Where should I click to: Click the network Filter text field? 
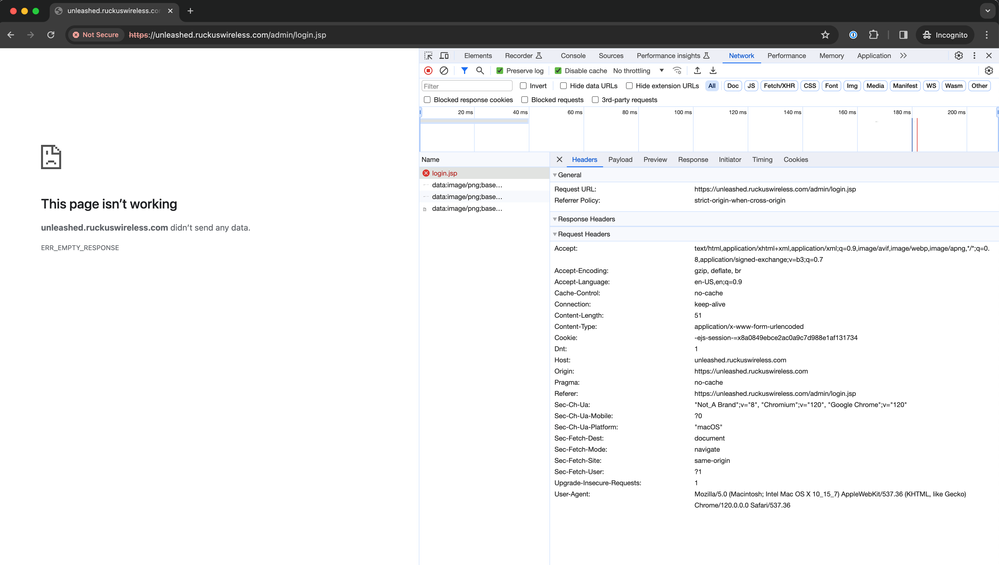(x=467, y=86)
